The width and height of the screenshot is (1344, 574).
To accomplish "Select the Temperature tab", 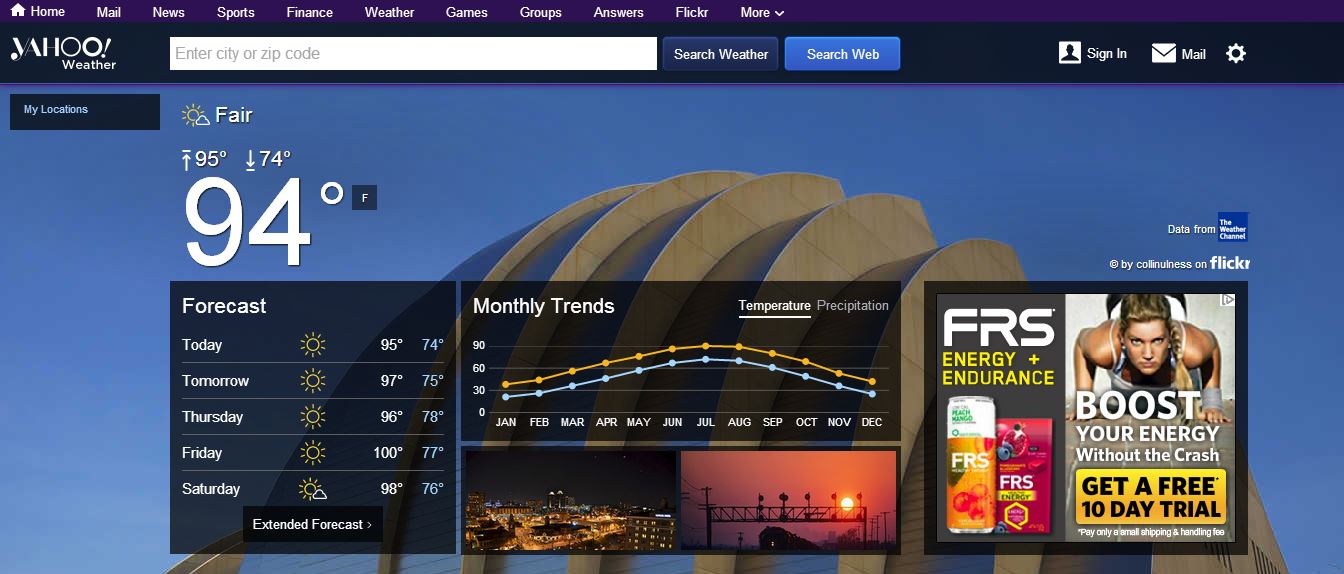I will (774, 306).
